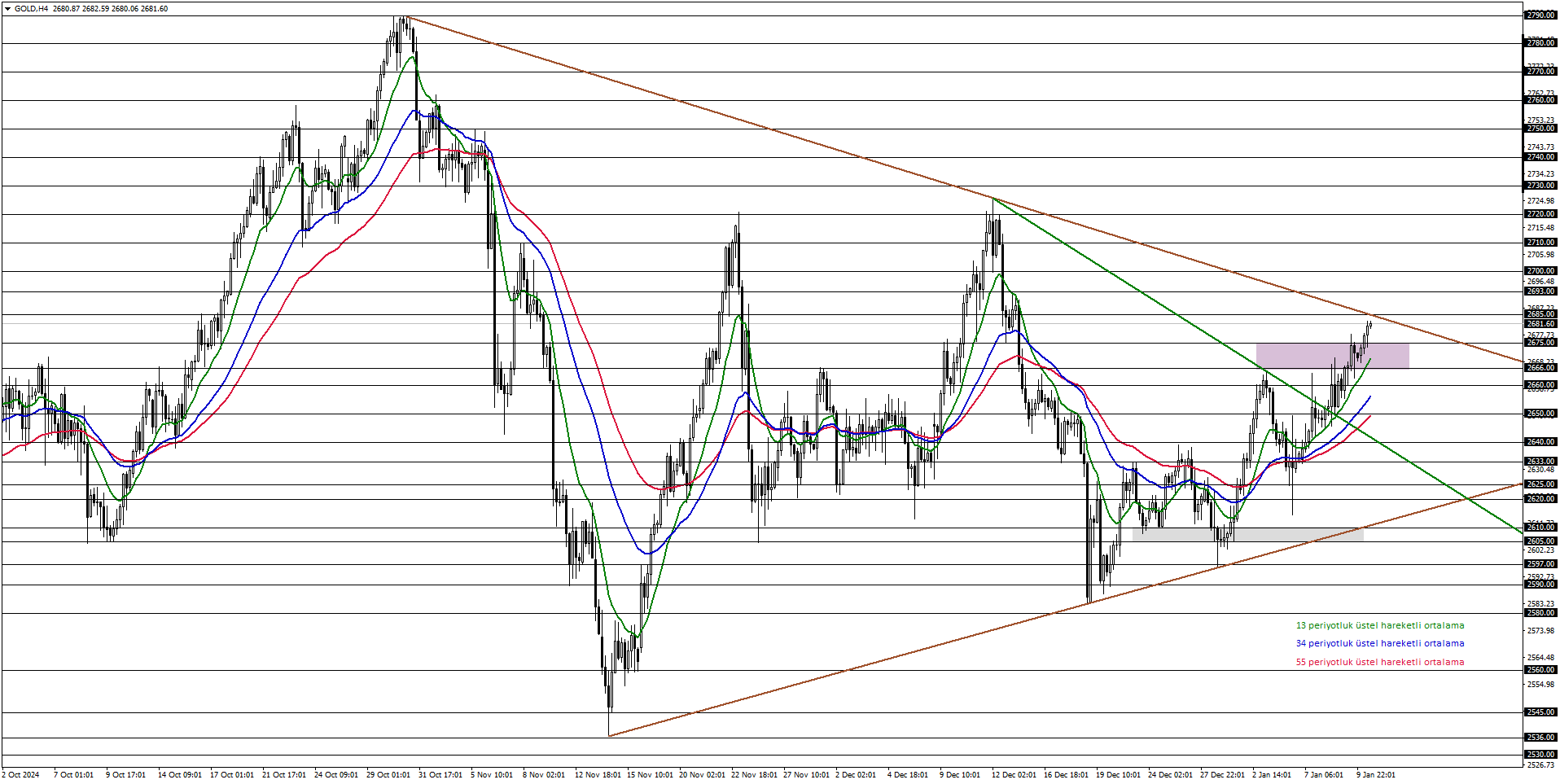Viewport: 1560px width, 784px height.
Task: Click the 2580.00 price level label
Action: tap(1540, 613)
